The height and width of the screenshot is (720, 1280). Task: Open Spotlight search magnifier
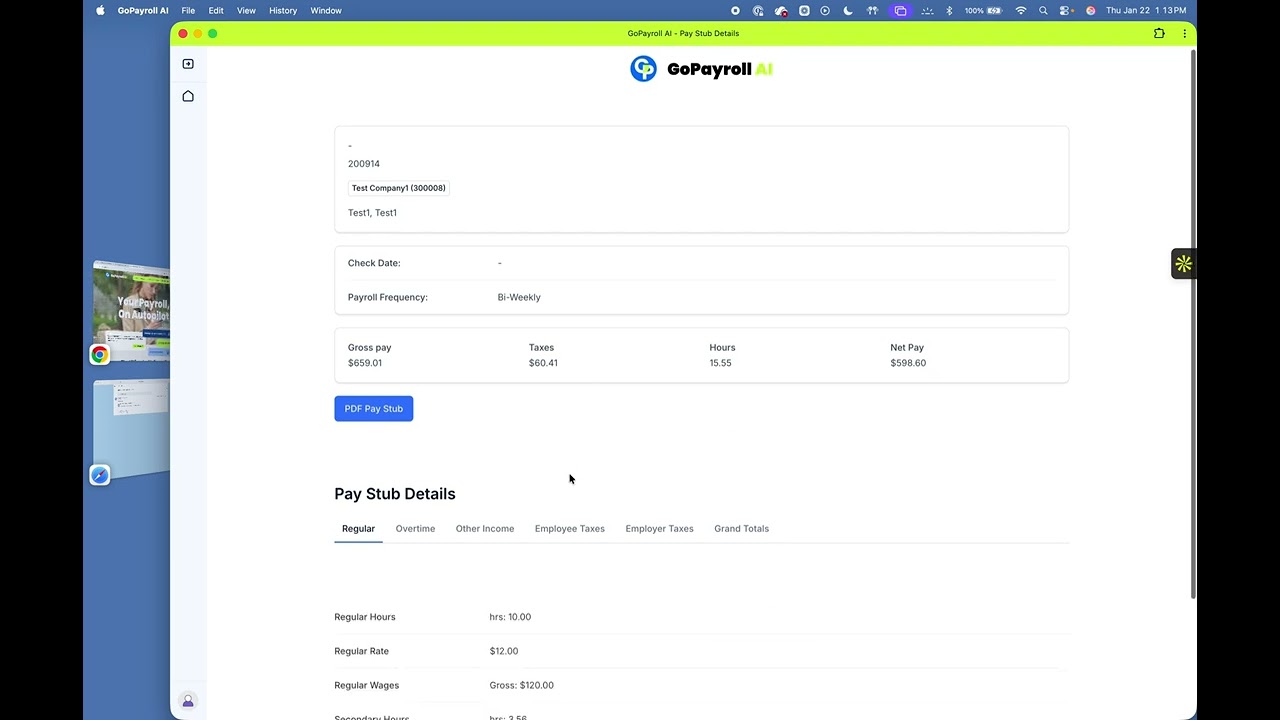pos(1043,10)
